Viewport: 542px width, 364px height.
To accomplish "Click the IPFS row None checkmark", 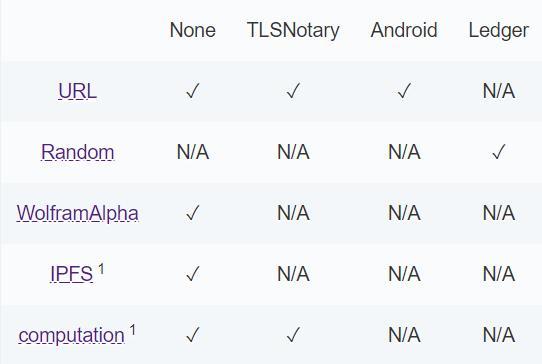I will (193, 273).
